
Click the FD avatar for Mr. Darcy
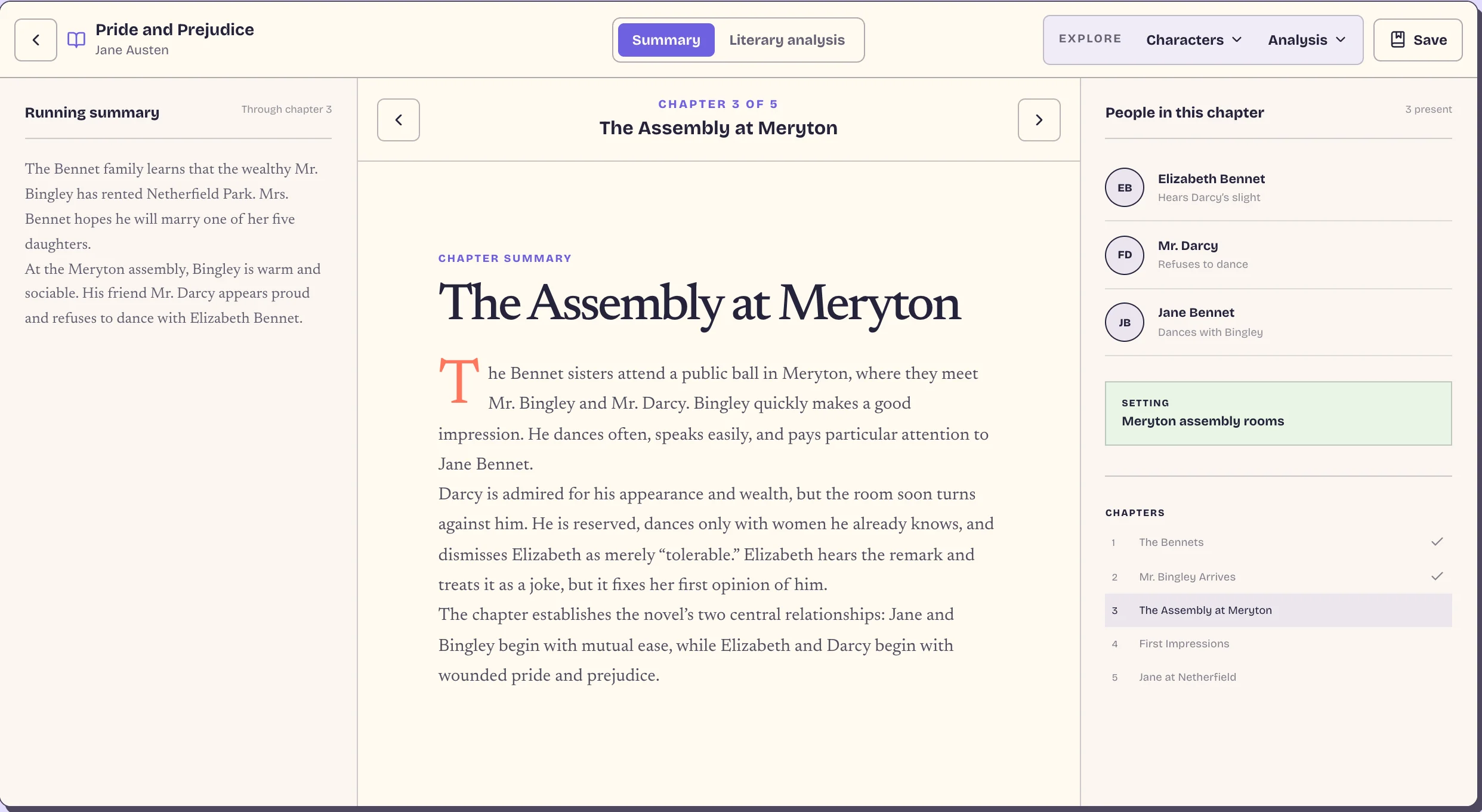(1125, 255)
